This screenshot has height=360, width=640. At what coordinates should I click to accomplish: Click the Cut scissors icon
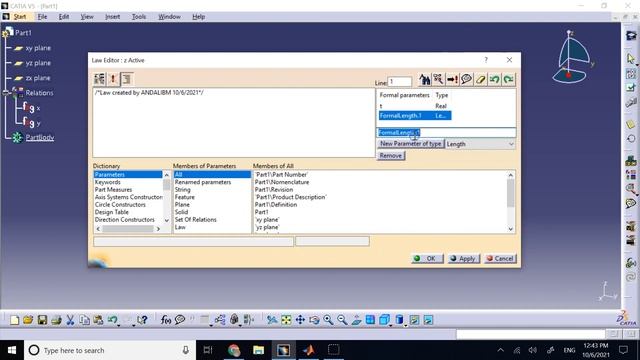[x=70, y=320]
